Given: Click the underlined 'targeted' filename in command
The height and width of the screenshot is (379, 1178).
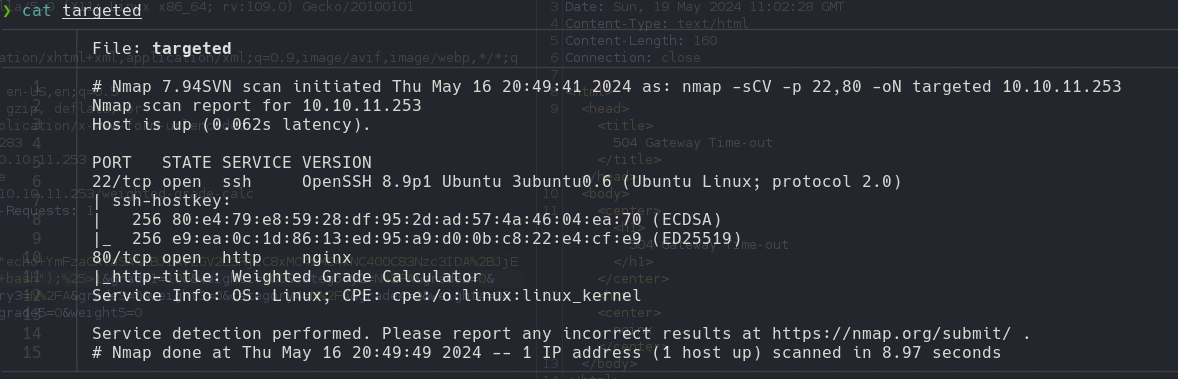Looking at the screenshot, I should 101,11.
